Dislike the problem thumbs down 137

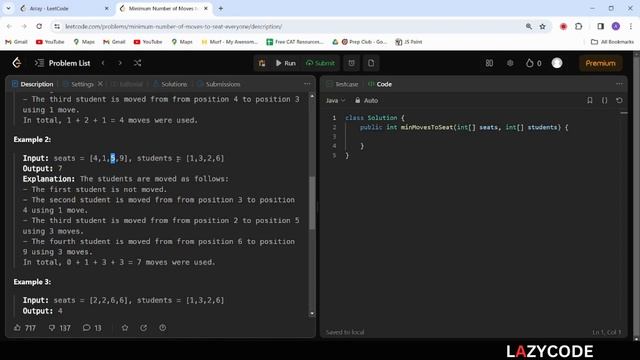[60, 328]
